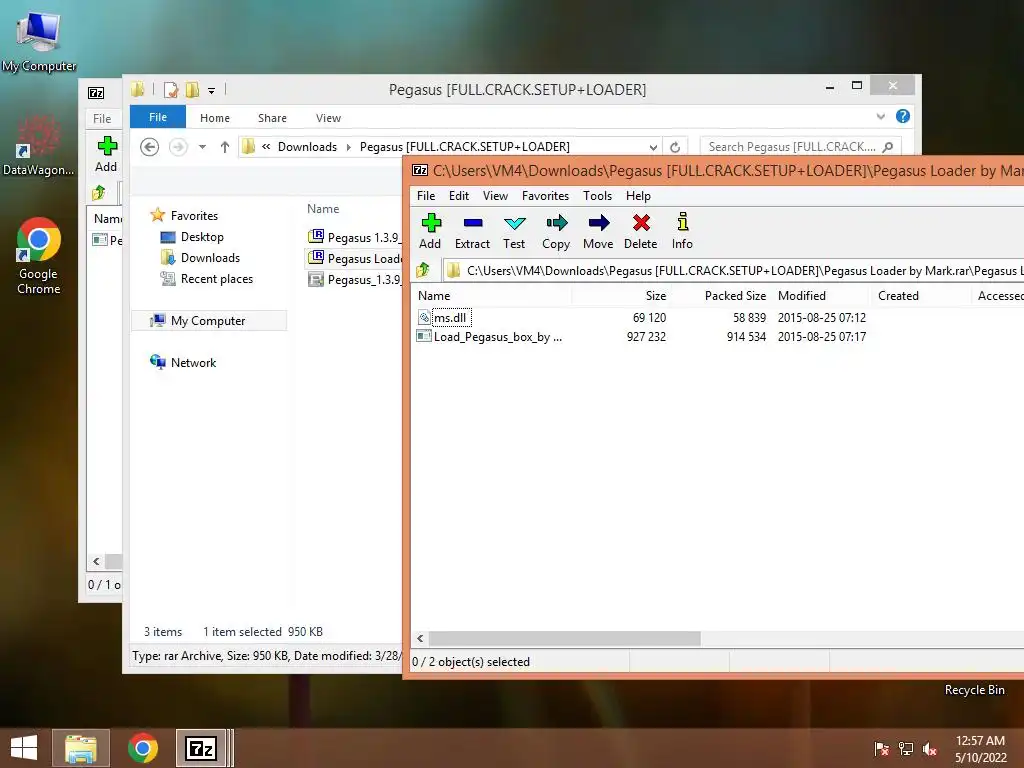Click the Extract toolbar button
Viewport: 1024px width, 768px height.
tap(472, 231)
